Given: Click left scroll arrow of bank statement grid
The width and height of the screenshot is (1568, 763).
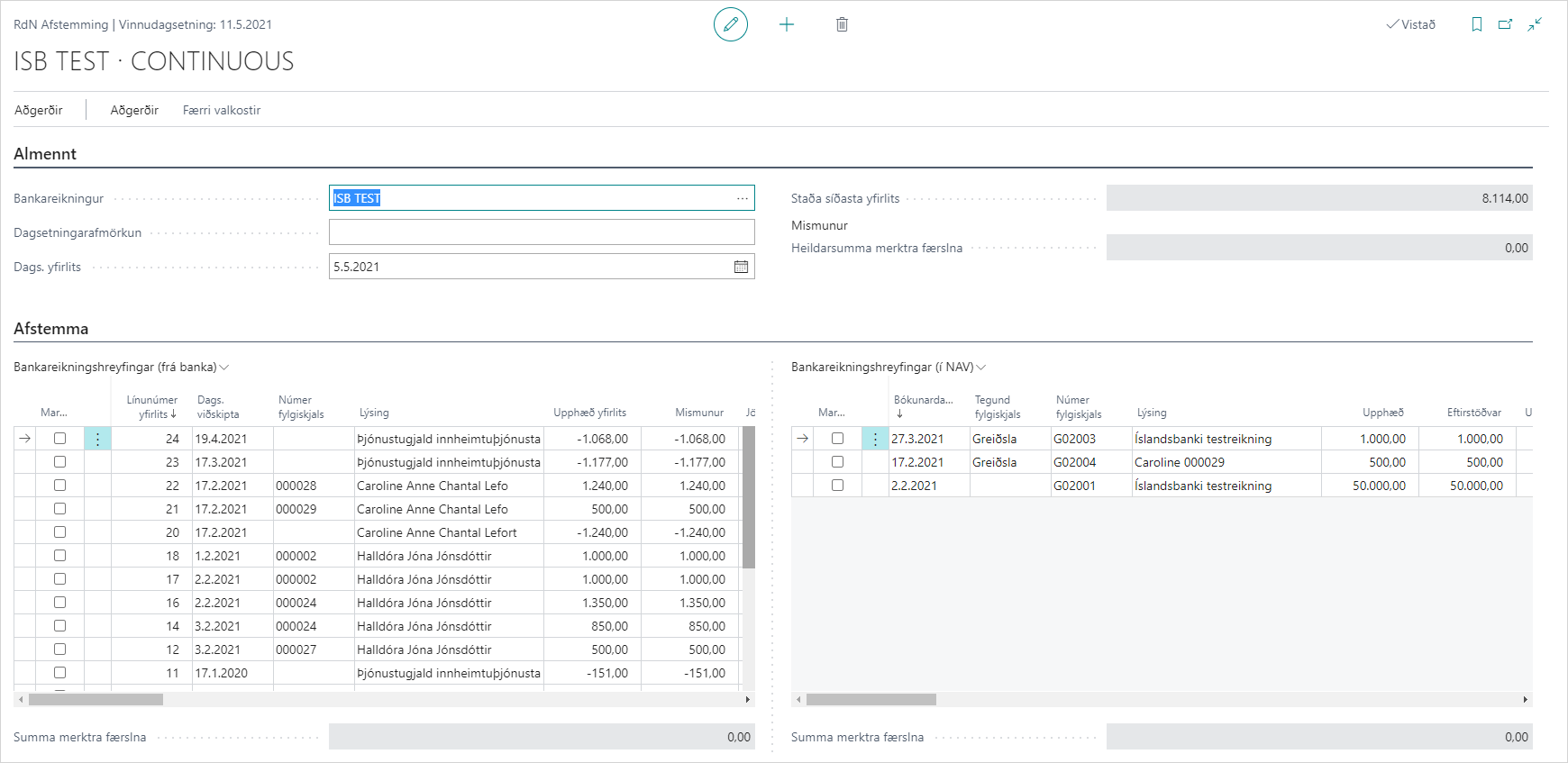Looking at the screenshot, I should coord(21,699).
